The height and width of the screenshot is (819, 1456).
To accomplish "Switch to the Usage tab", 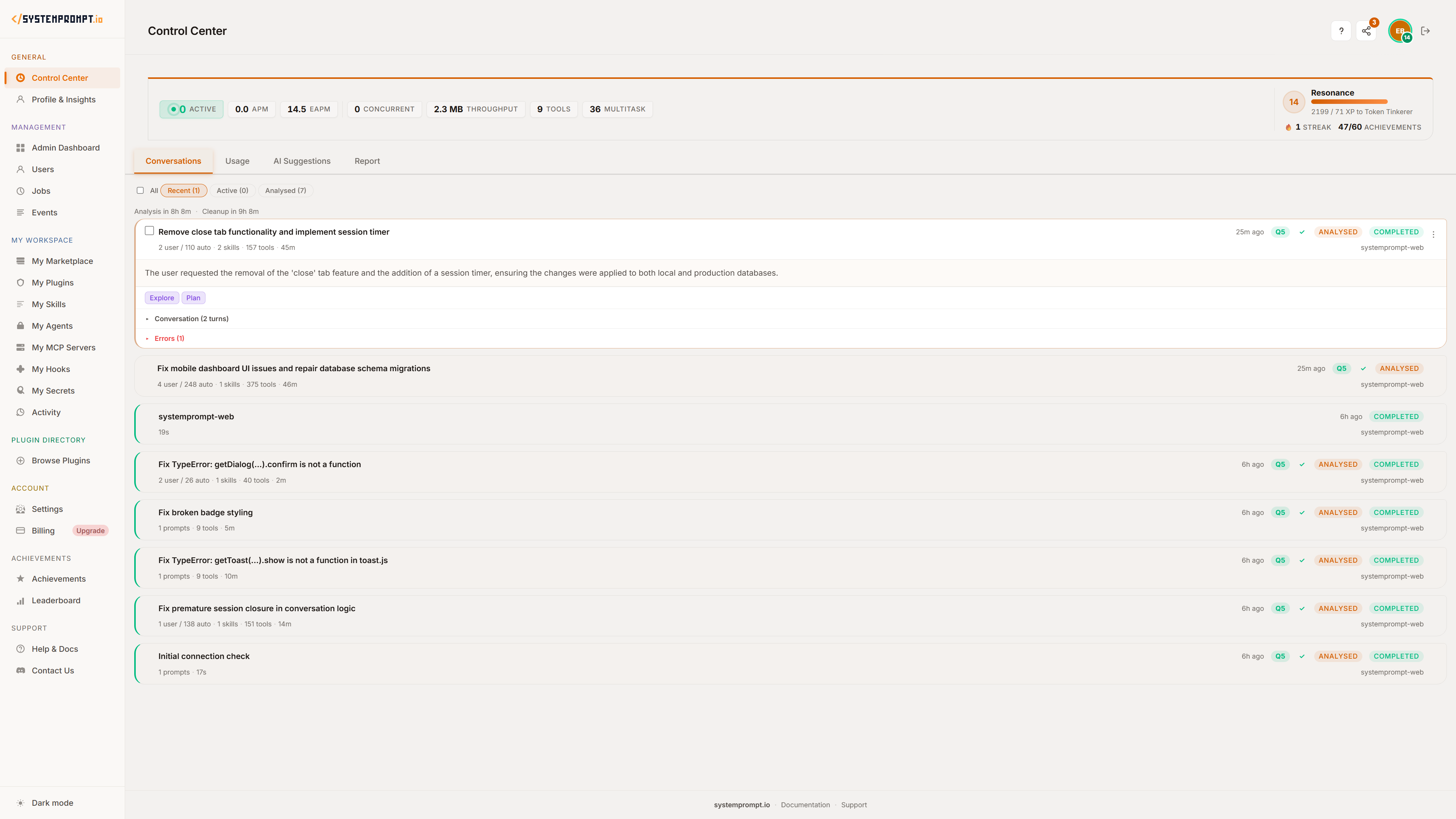I will 237,161.
